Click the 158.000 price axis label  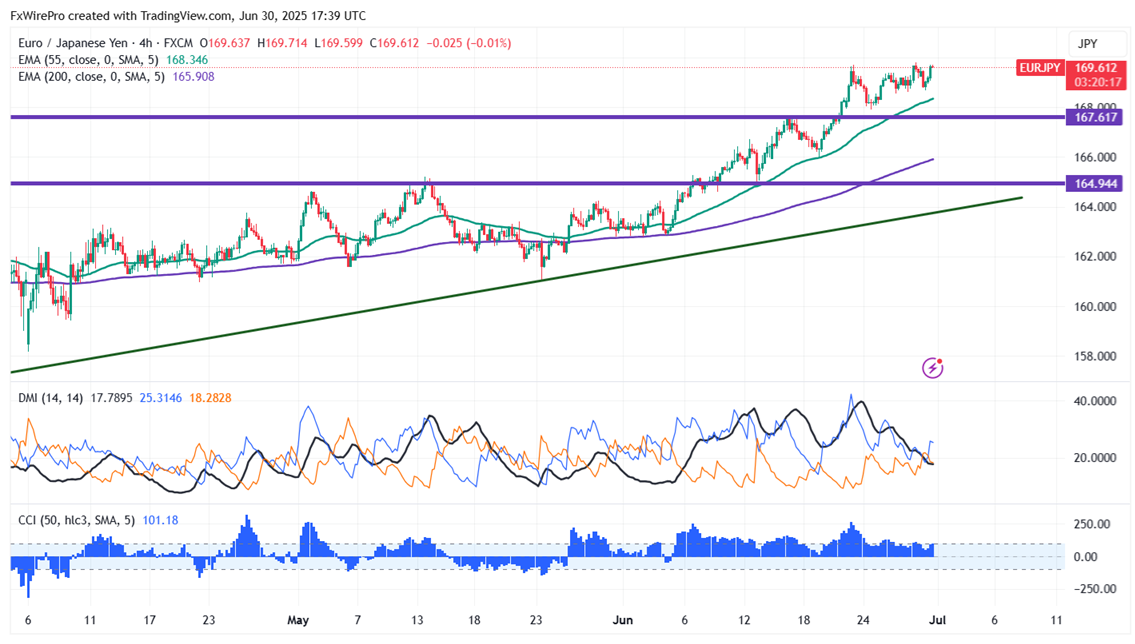point(1095,356)
